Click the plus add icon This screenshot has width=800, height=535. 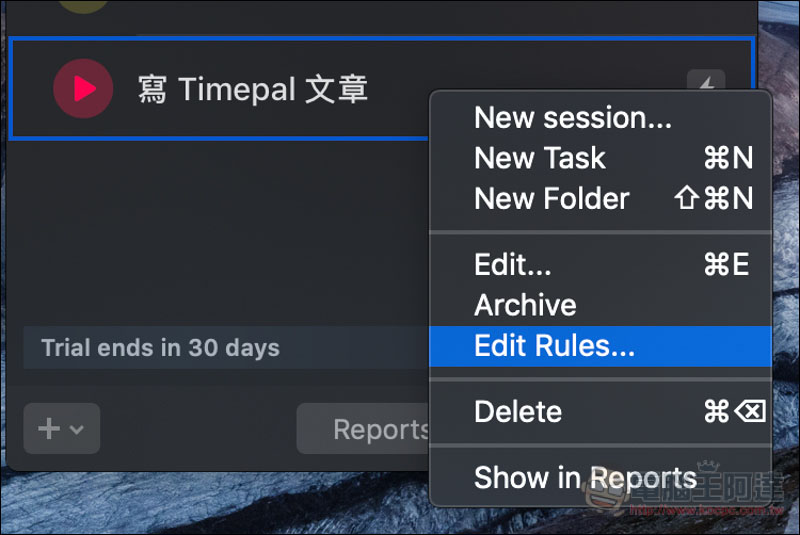click(x=49, y=428)
